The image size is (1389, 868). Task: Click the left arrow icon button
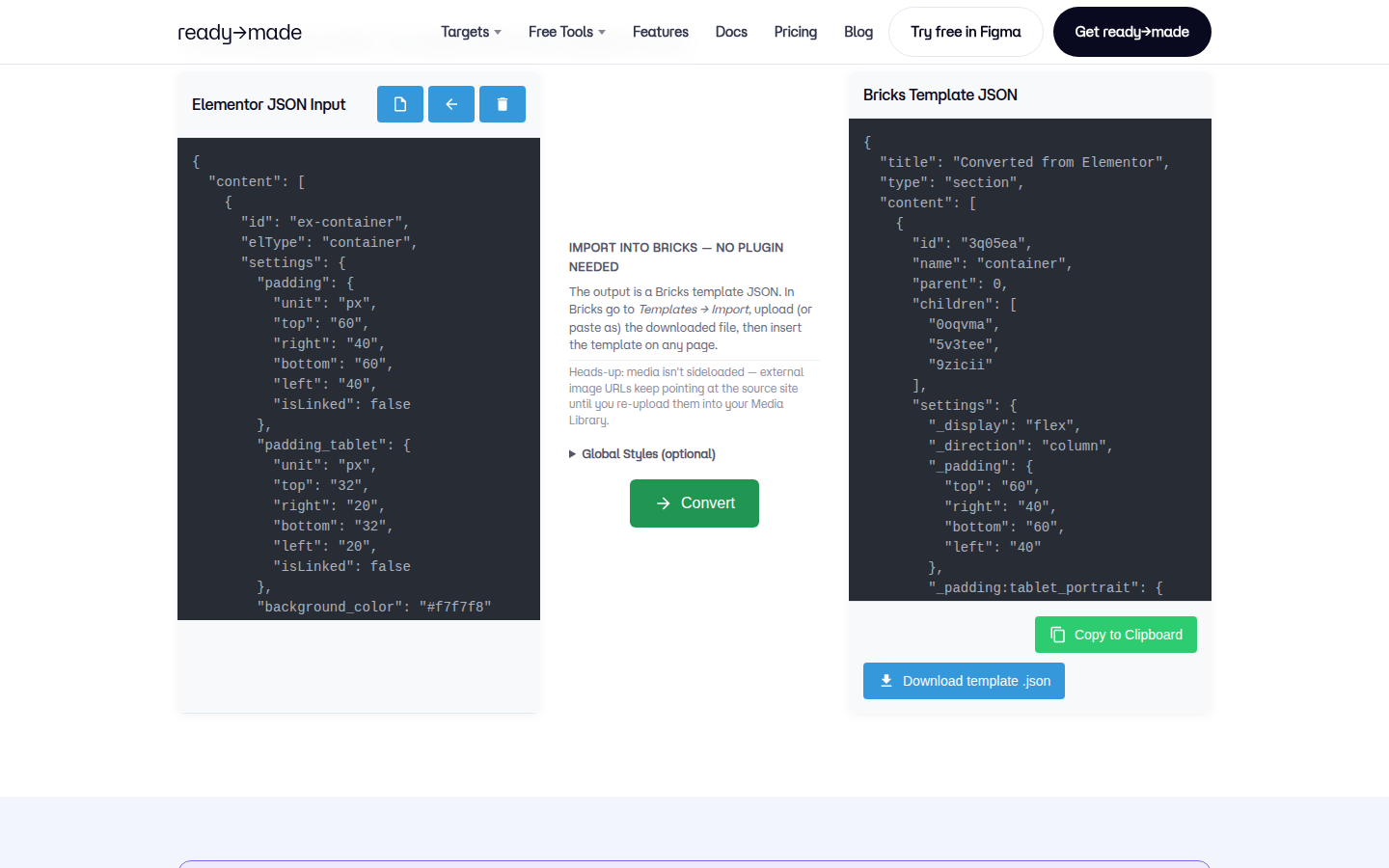451,104
